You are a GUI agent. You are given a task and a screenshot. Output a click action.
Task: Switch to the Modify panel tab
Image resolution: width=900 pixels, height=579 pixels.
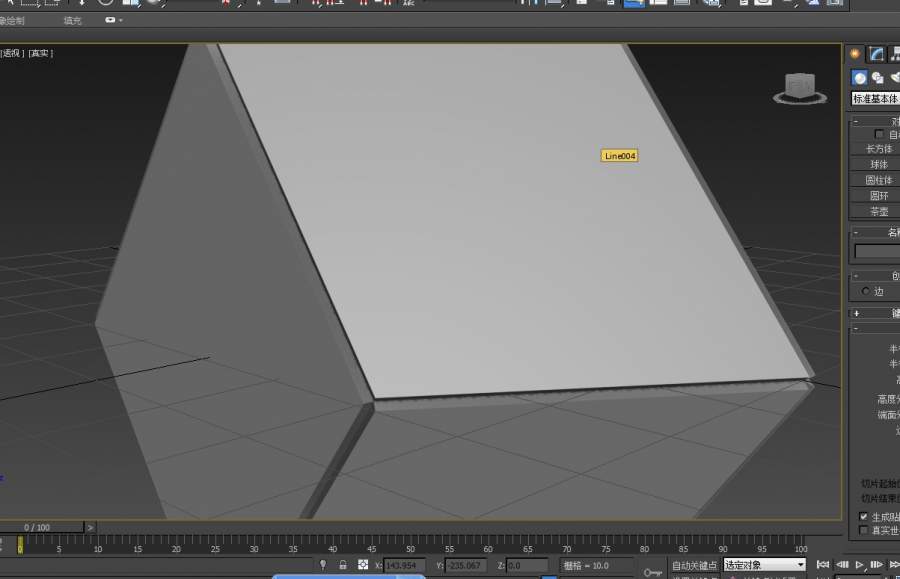(876, 54)
